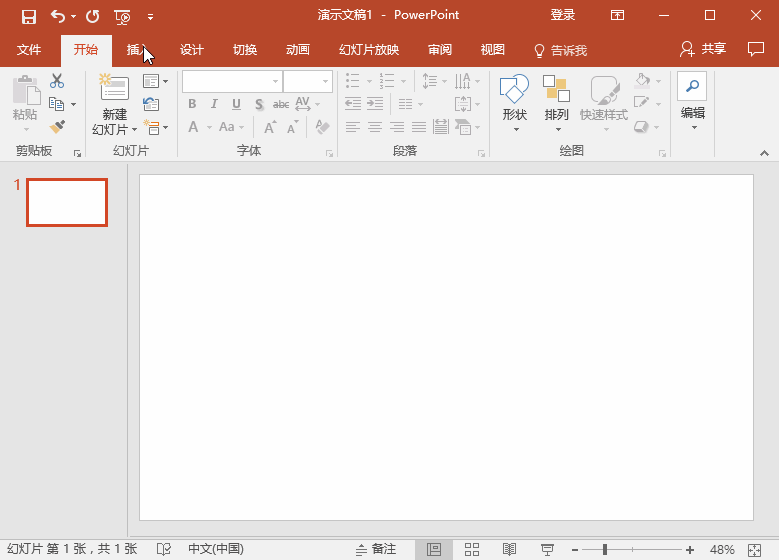Select the Format Painter brush icon

coord(57,127)
